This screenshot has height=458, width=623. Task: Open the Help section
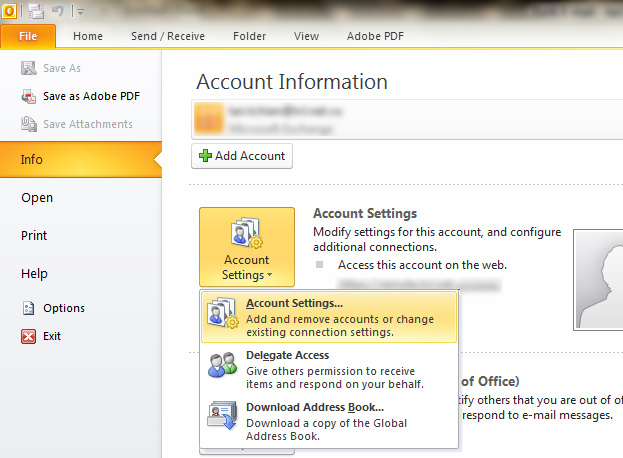click(35, 274)
